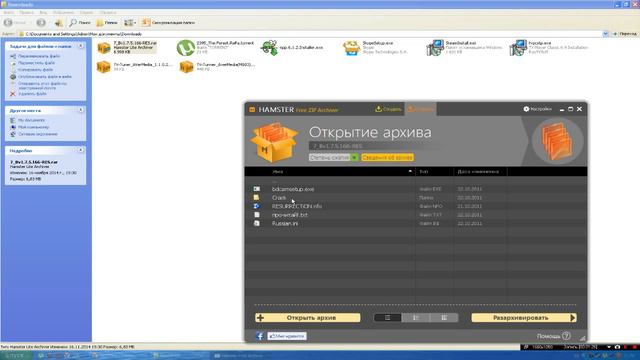This screenshot has height=360, width=640.
Task: Select the Crack folder row
Action: pos(416,198)
